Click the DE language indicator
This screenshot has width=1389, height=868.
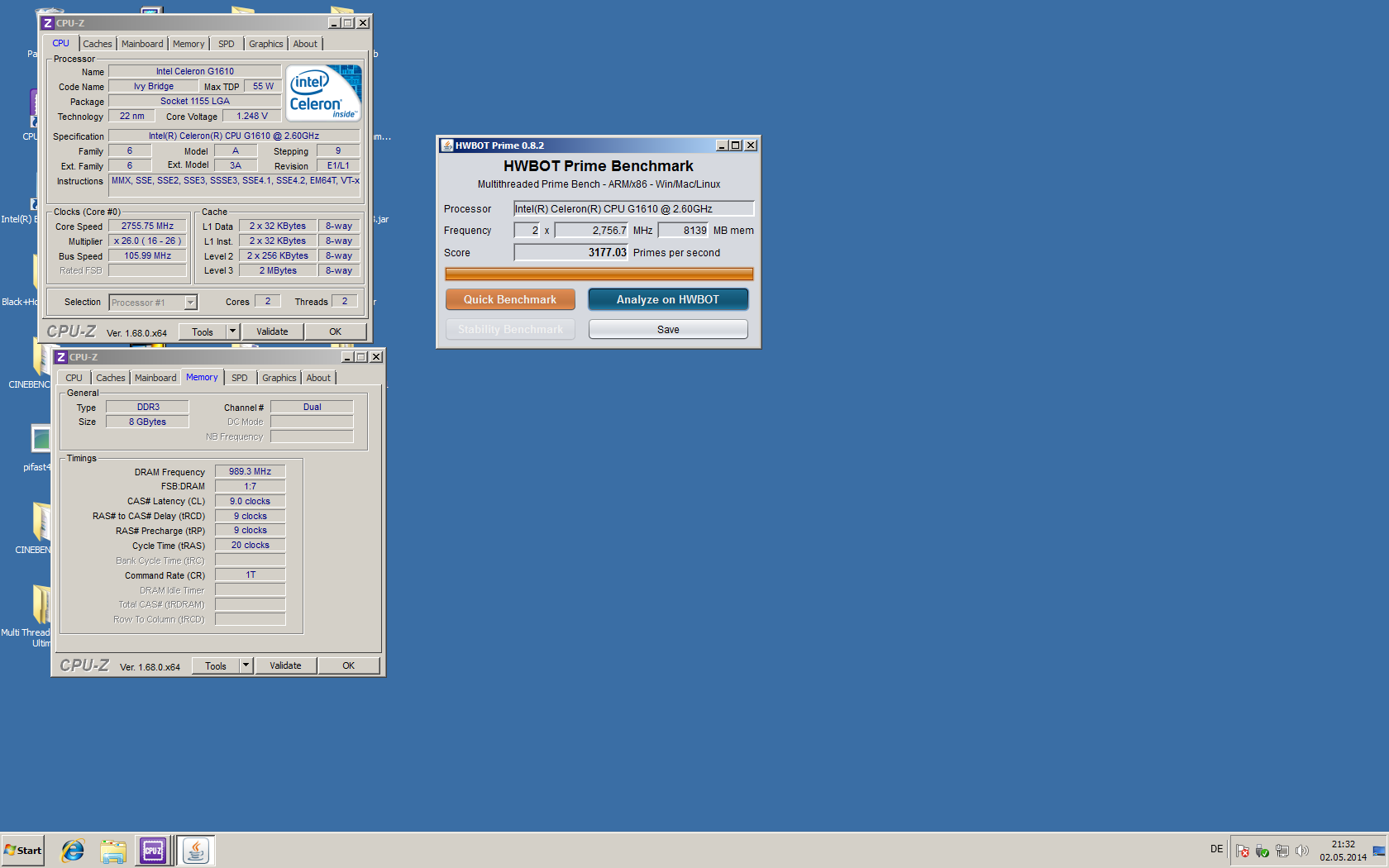click(1216, 849)
